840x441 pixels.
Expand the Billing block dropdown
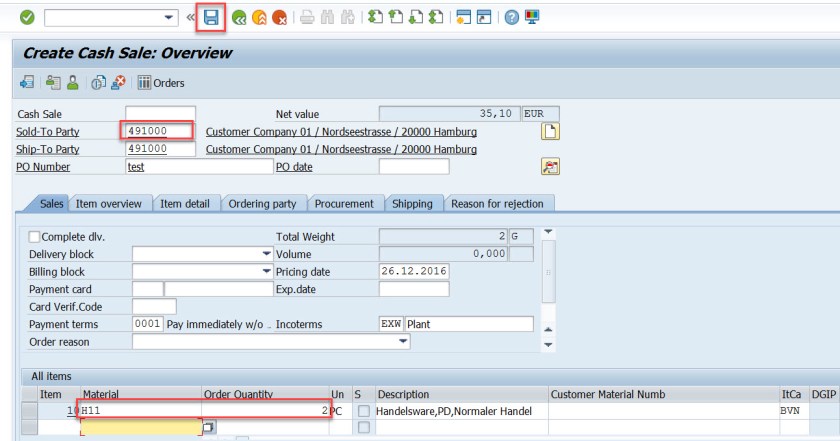click(266, 272)
